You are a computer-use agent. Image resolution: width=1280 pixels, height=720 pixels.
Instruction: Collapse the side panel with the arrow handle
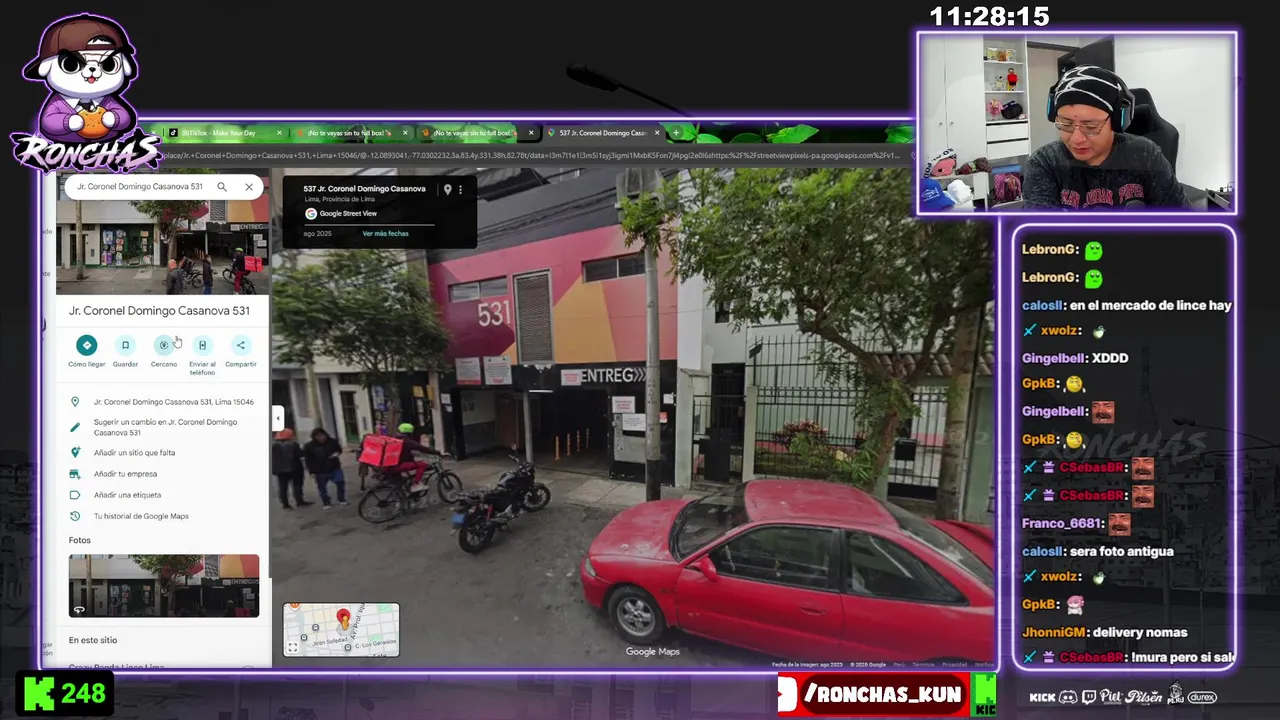(x=277, y=418)
